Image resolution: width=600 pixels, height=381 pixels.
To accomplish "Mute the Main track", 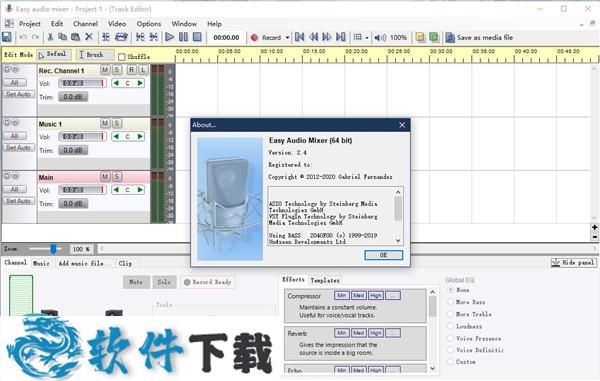I will (x=104, y=176).
